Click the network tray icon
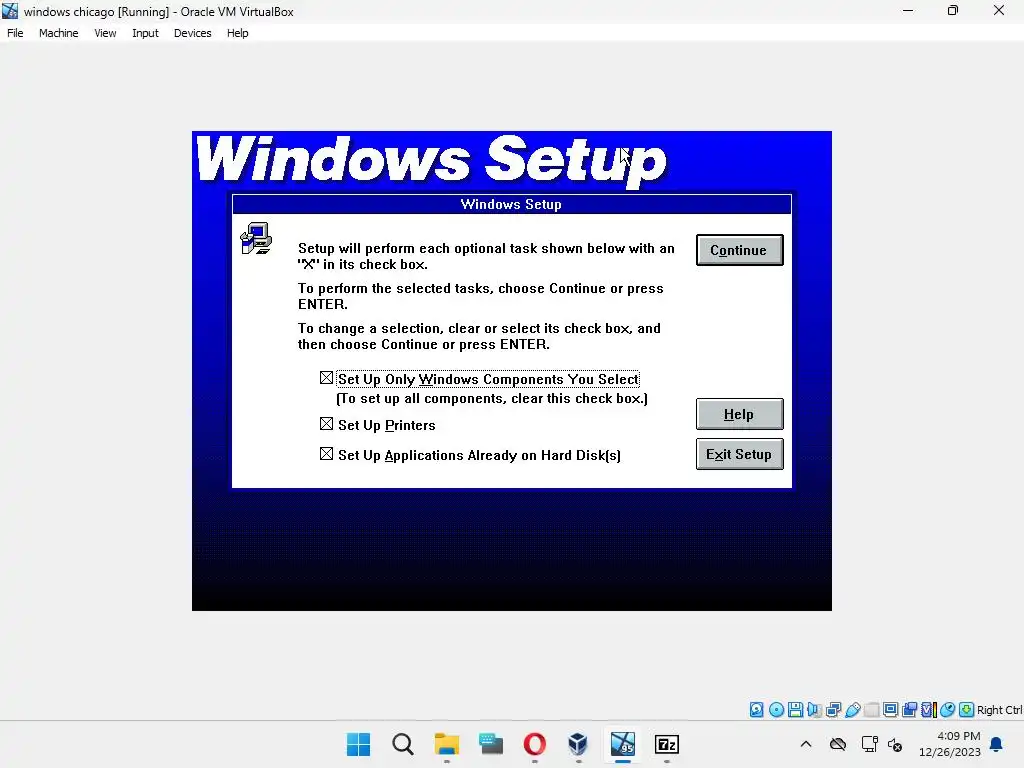This screenshot has height=768, width=1024. 869,744
